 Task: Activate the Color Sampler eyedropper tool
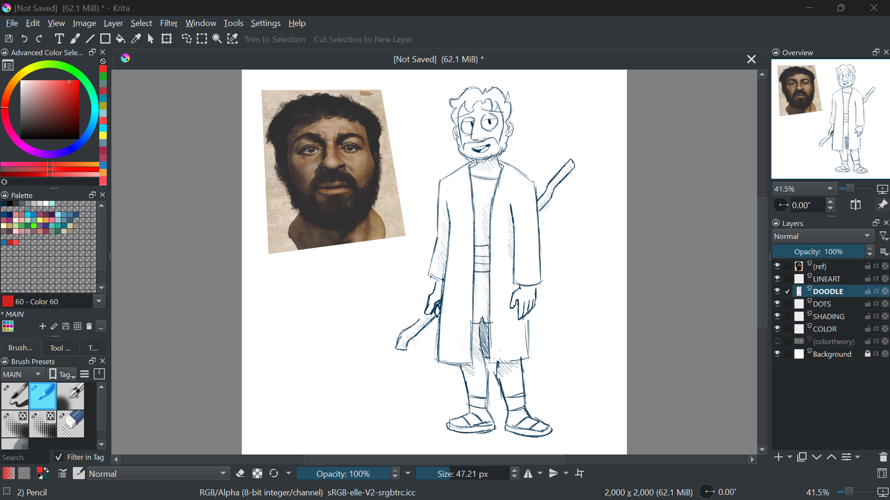click(x=136, y=39)
